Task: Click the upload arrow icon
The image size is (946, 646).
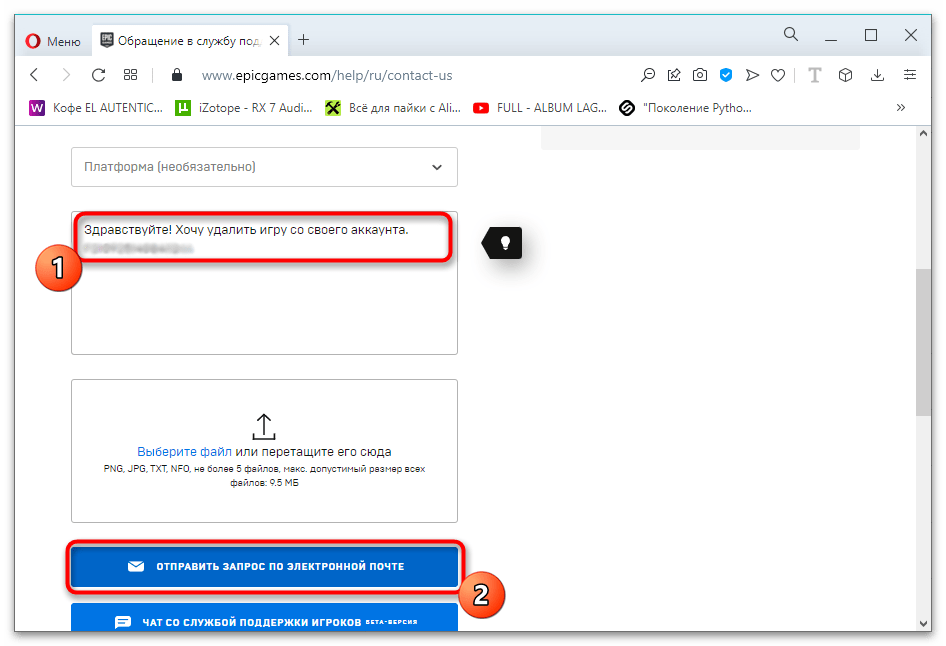Action: [264, 426]
